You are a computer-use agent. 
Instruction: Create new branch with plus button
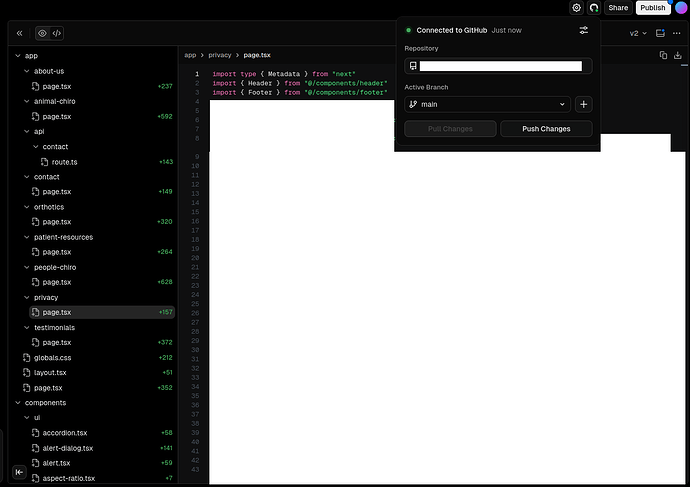point(584,104)
